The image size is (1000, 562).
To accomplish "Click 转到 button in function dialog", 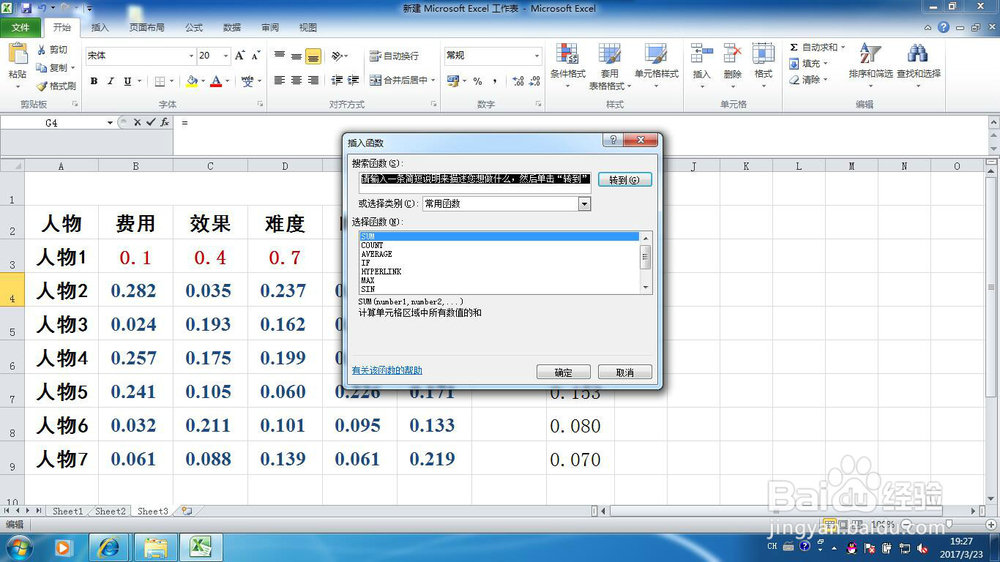I will pyautogui.click(x=624, y=180).
